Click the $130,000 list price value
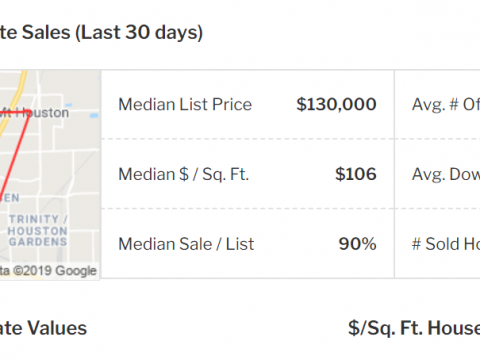Viewport: 480px width, 360px height. coord(336,104)
